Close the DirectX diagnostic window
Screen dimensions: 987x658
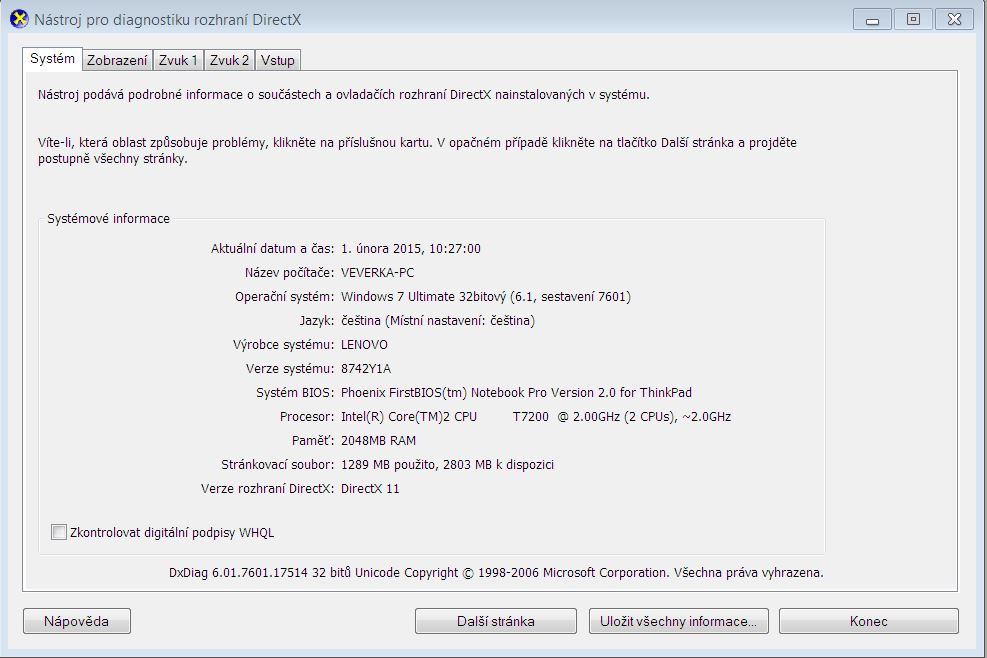tap(955, 20)
